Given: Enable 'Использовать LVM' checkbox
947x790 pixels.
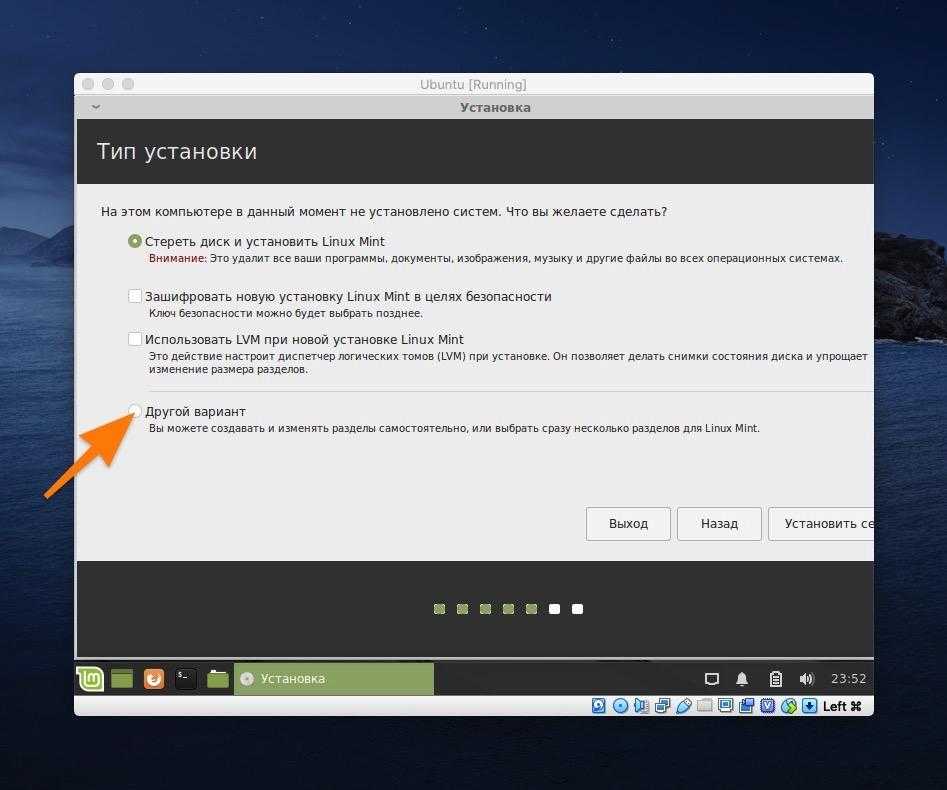Looking at the screenshot, I should 135,339.
